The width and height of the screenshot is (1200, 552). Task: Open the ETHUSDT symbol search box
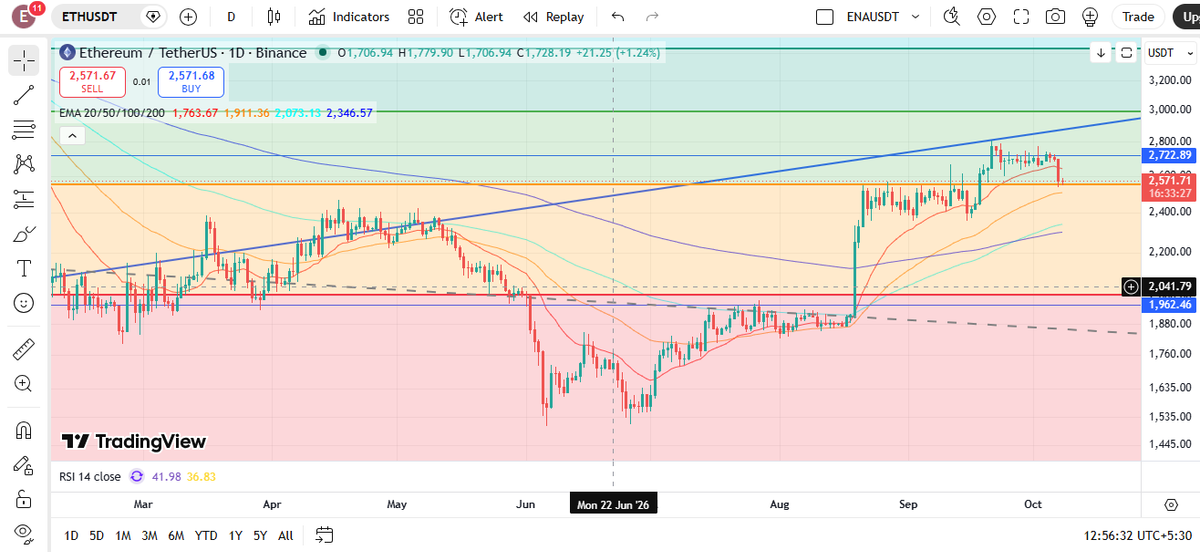click(107, 17)
